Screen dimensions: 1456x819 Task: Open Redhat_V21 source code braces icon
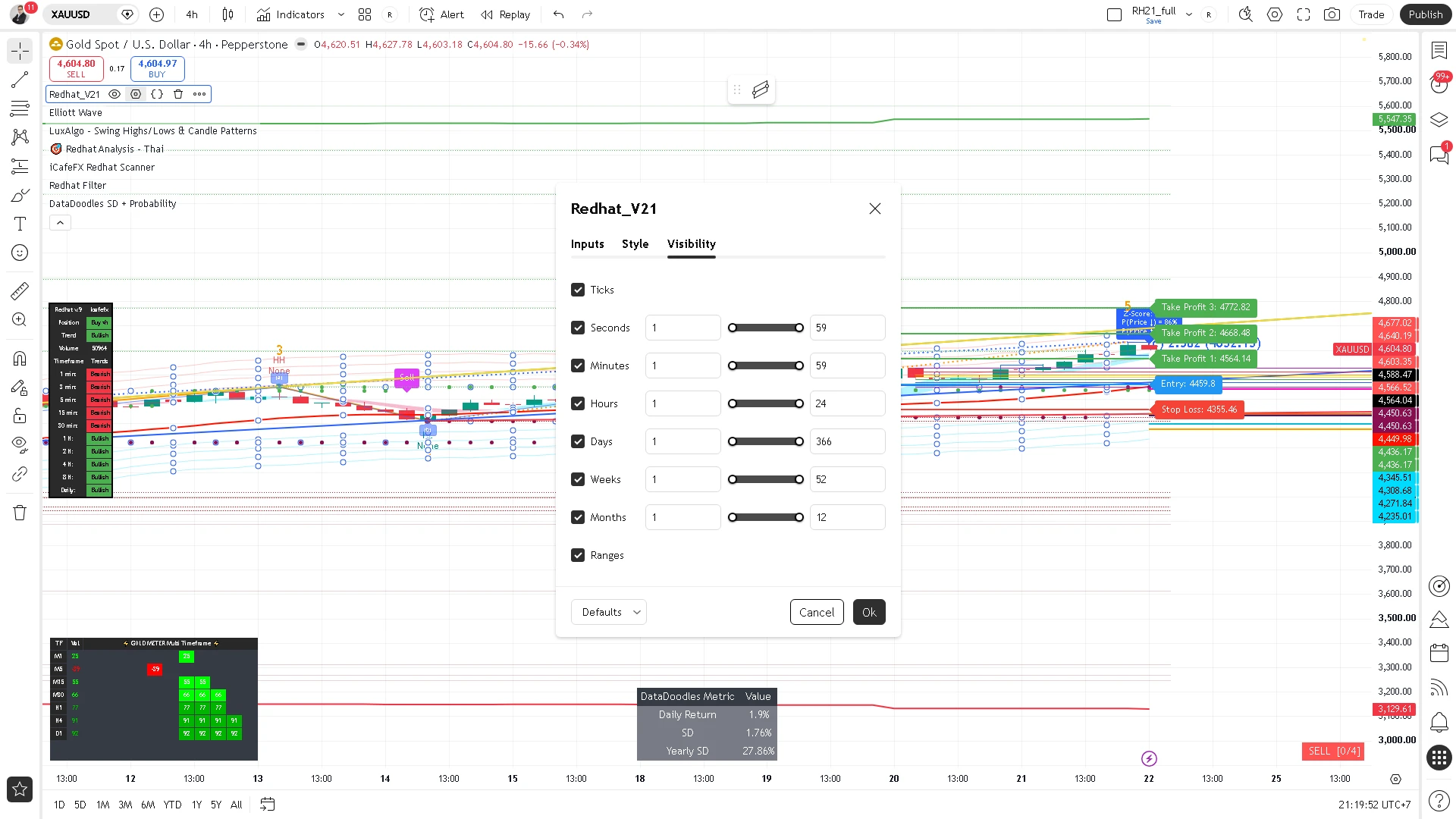point(157,94)
